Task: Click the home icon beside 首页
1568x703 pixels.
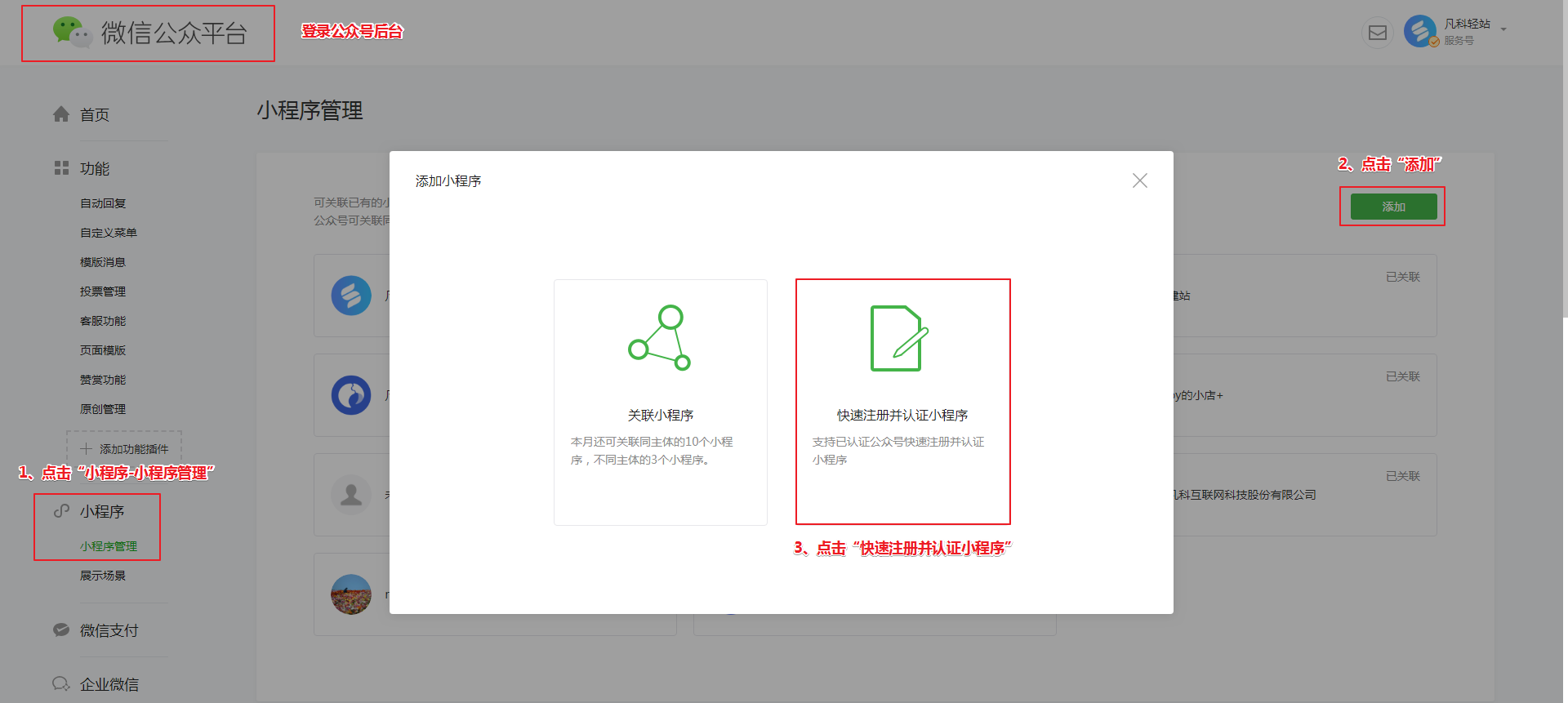Action: point(61,114)
